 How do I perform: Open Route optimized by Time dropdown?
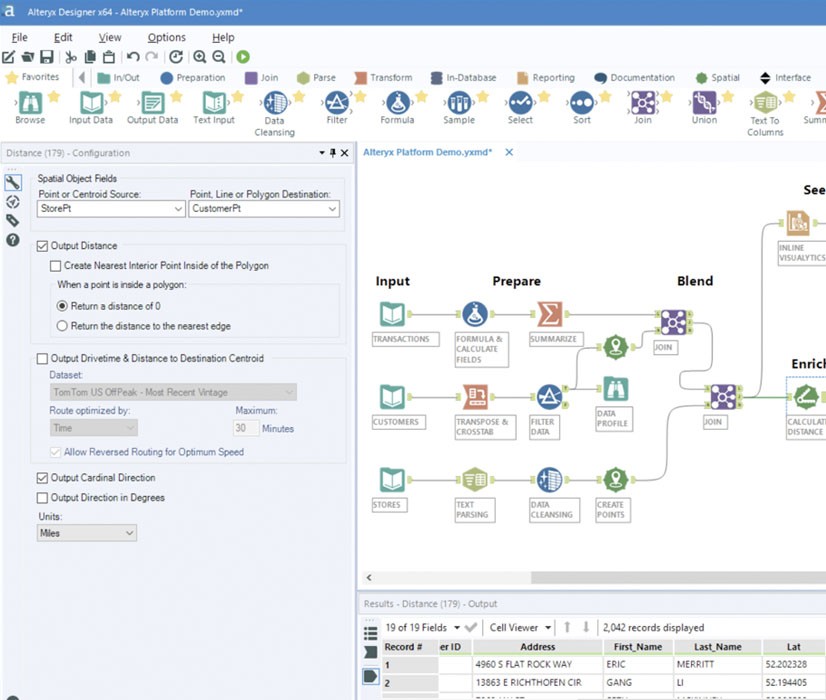(x=94, y=428)
